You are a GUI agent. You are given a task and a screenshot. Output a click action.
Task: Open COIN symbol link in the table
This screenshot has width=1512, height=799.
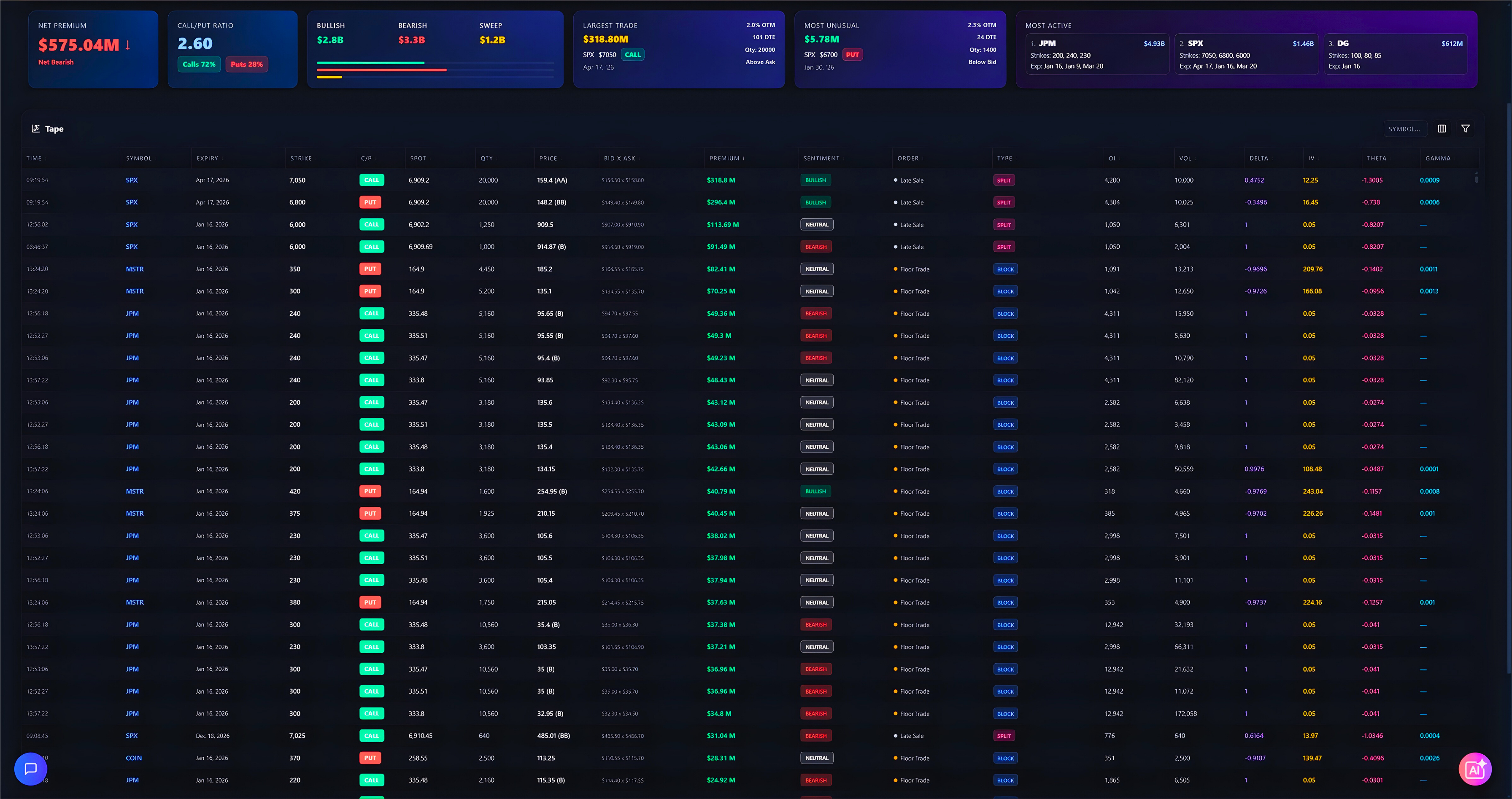click(134, 758)
